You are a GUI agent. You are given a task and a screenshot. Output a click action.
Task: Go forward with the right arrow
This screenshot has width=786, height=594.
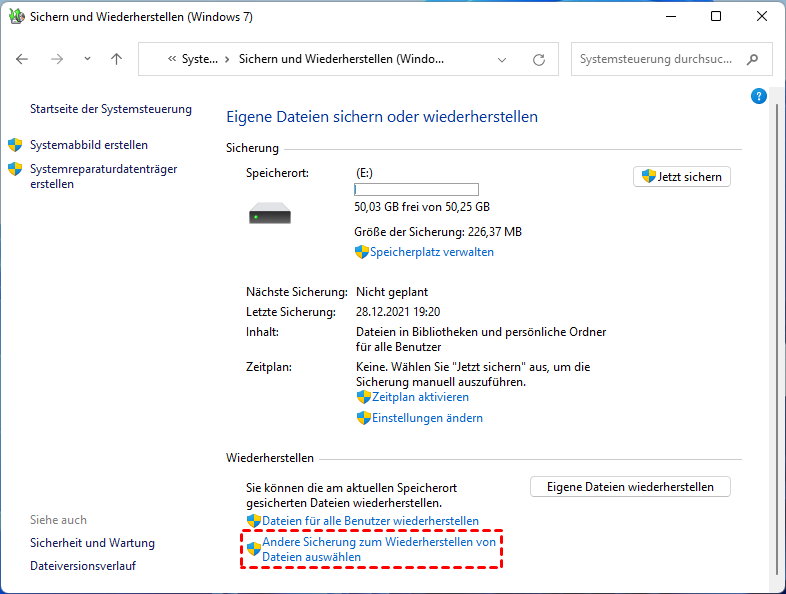pyautogui.click(x=57, y=59)
